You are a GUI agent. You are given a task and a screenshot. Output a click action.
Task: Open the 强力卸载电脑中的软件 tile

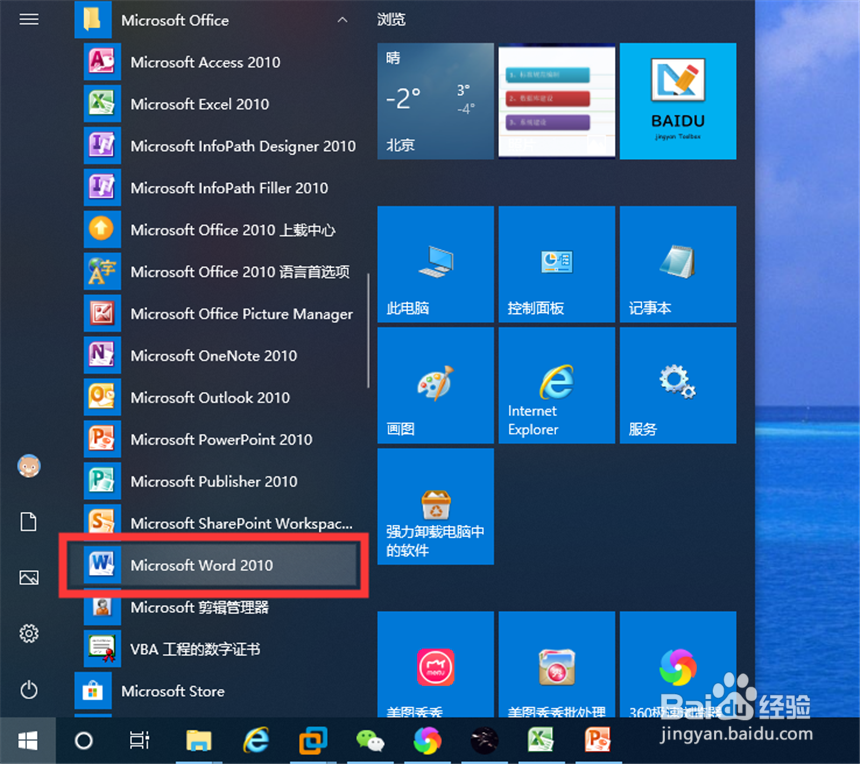[435, 507]
